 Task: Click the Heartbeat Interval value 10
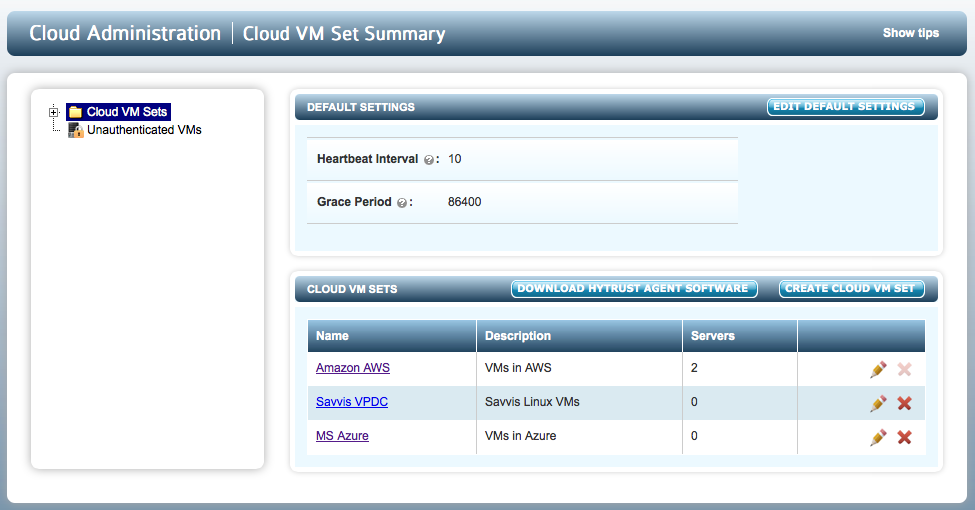455,159
